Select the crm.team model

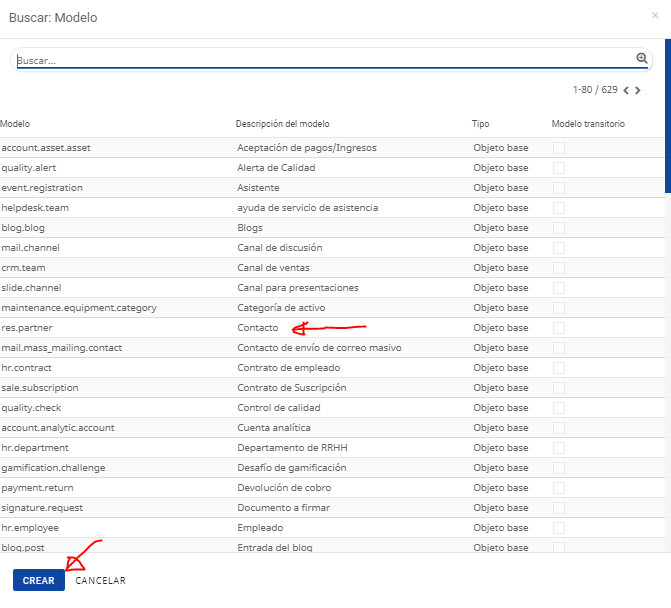(23, 268)
